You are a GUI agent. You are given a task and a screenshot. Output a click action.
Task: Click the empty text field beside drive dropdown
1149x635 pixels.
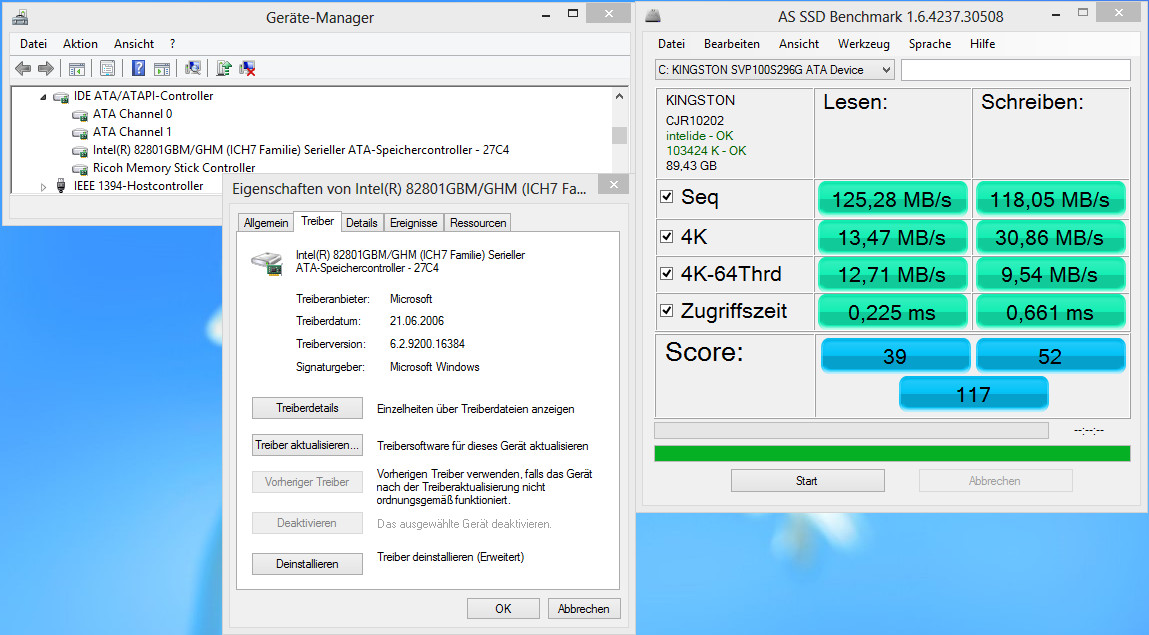1016,70
